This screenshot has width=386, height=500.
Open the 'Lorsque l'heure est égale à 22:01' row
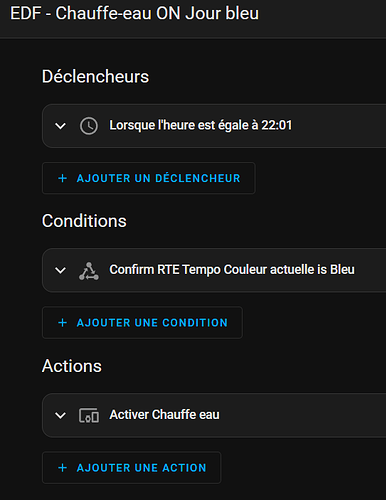[x=214, y=126]
